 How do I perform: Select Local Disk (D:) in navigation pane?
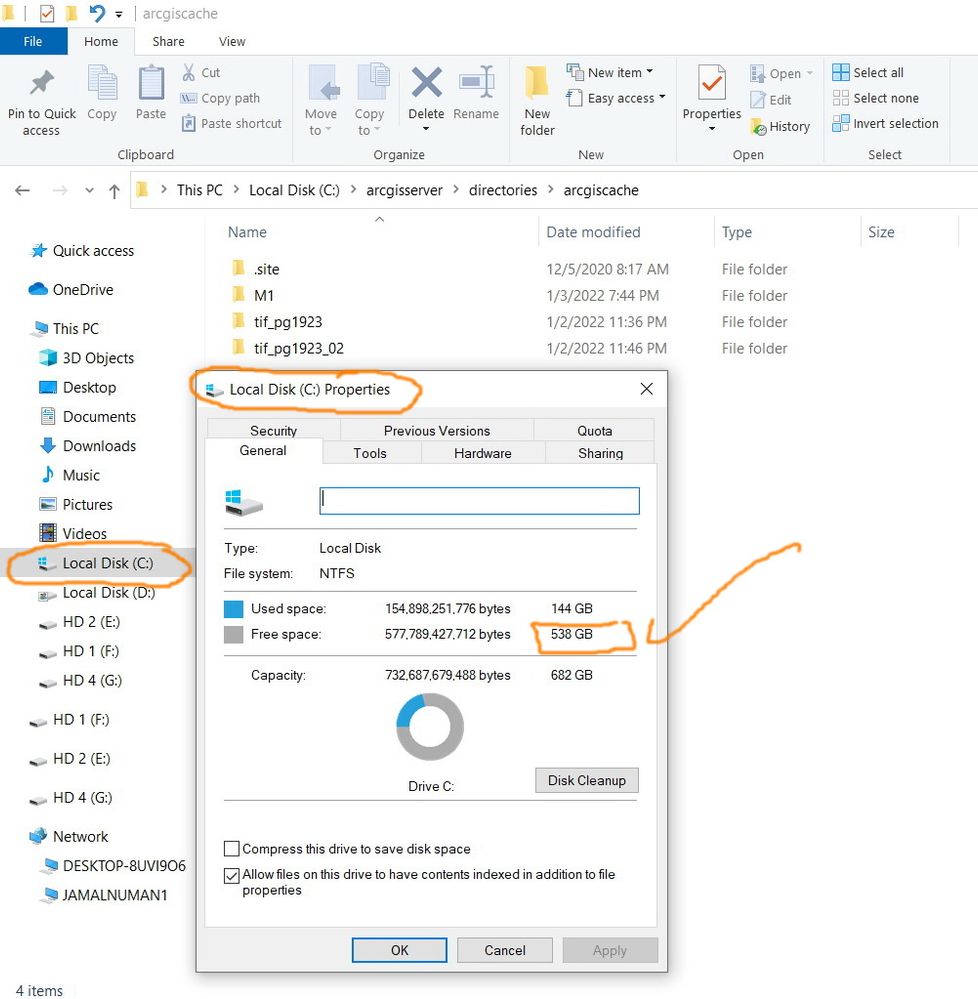97,593
